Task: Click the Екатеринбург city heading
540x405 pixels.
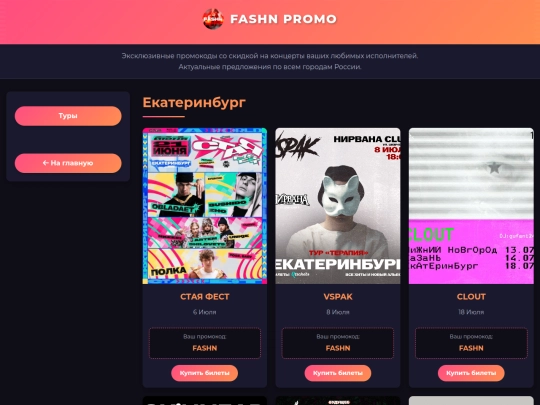Action: pos(194,103)
